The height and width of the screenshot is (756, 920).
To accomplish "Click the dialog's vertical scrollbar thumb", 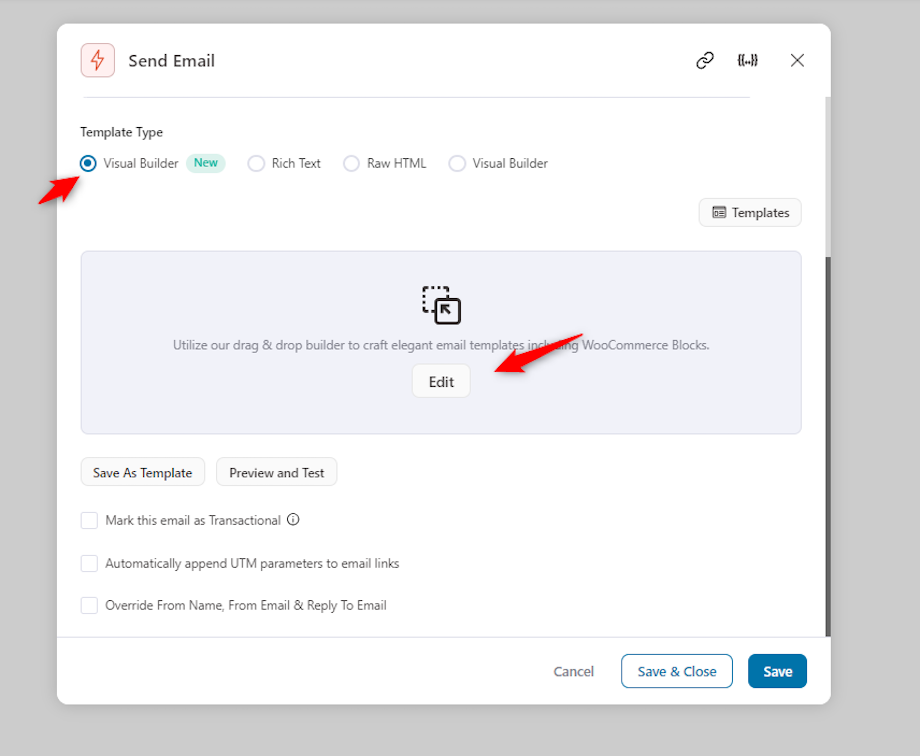I will [828, 446].
